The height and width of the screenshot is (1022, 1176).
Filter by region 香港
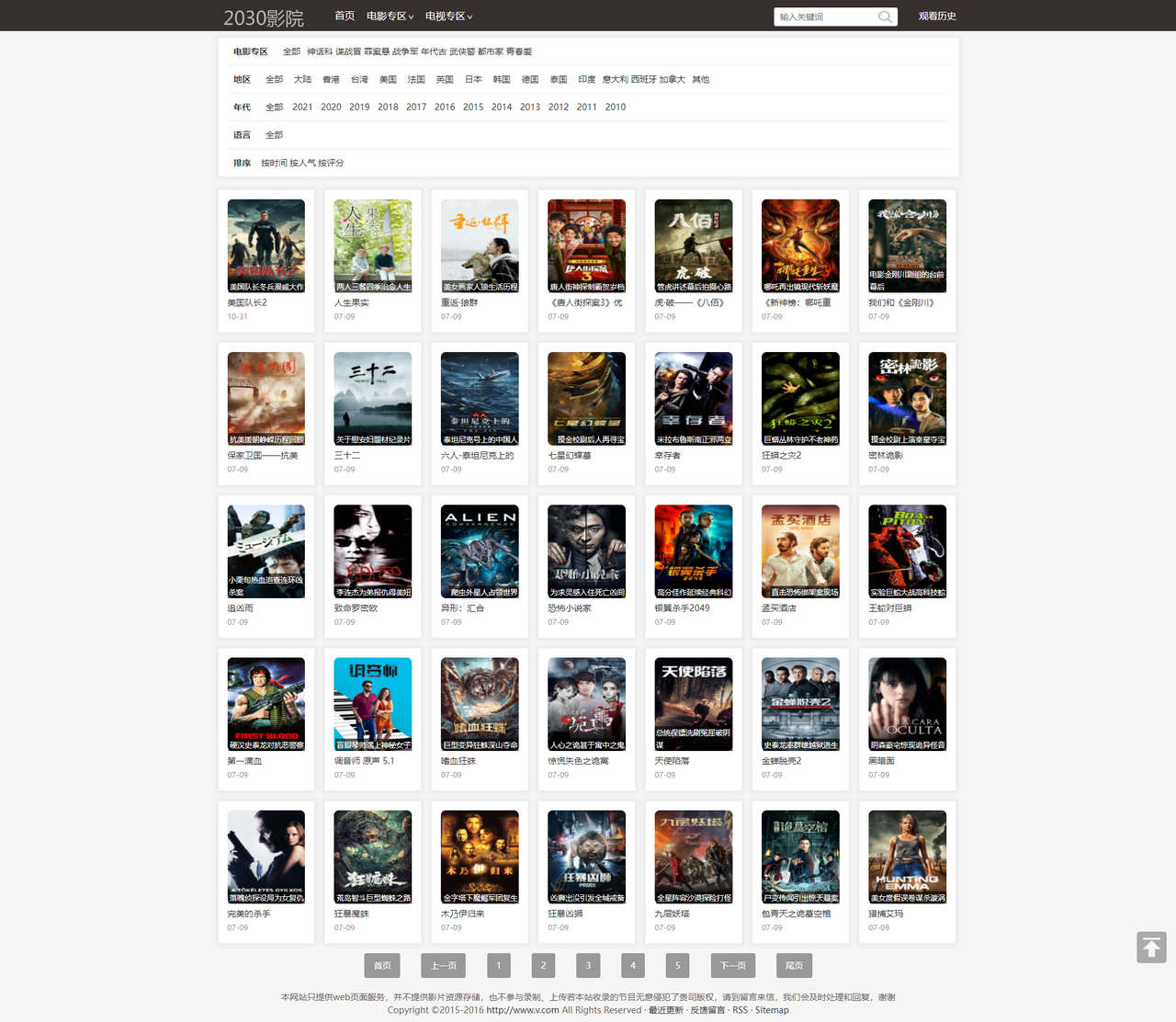click(x=331, y=80)
